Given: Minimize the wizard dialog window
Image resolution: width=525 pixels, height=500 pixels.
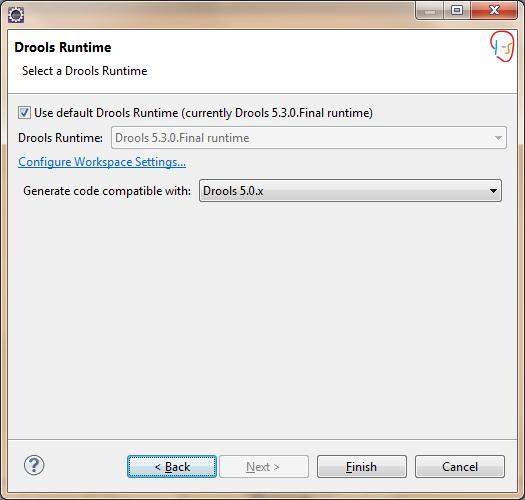Looking at the screenshot, I should [x=430, y=11].
